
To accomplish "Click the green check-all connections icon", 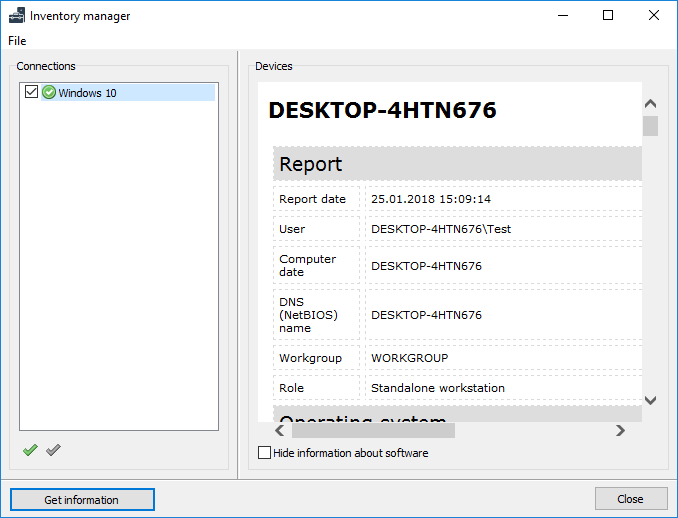I will 30,451.
